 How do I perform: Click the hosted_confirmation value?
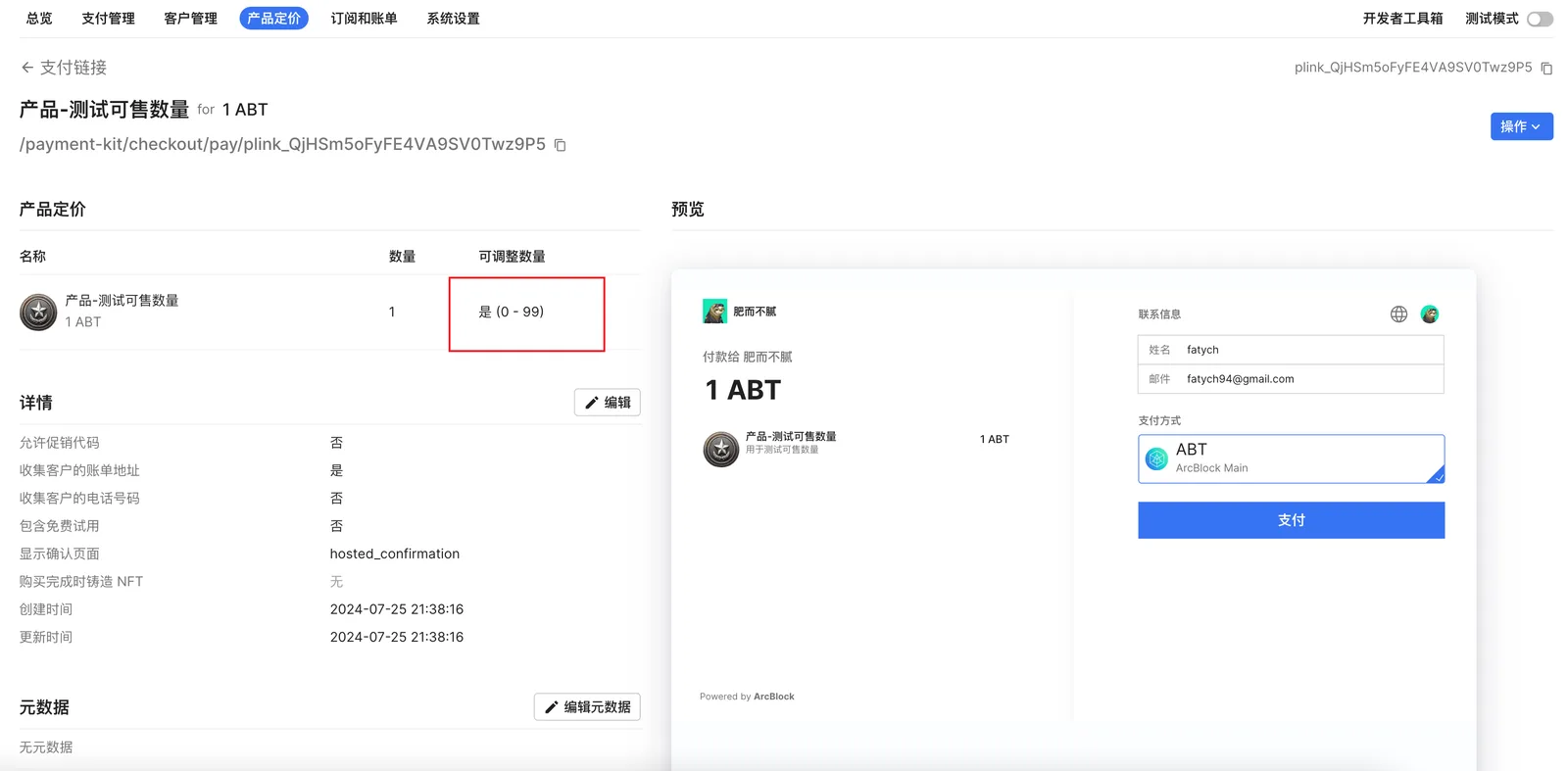[395, 554]
